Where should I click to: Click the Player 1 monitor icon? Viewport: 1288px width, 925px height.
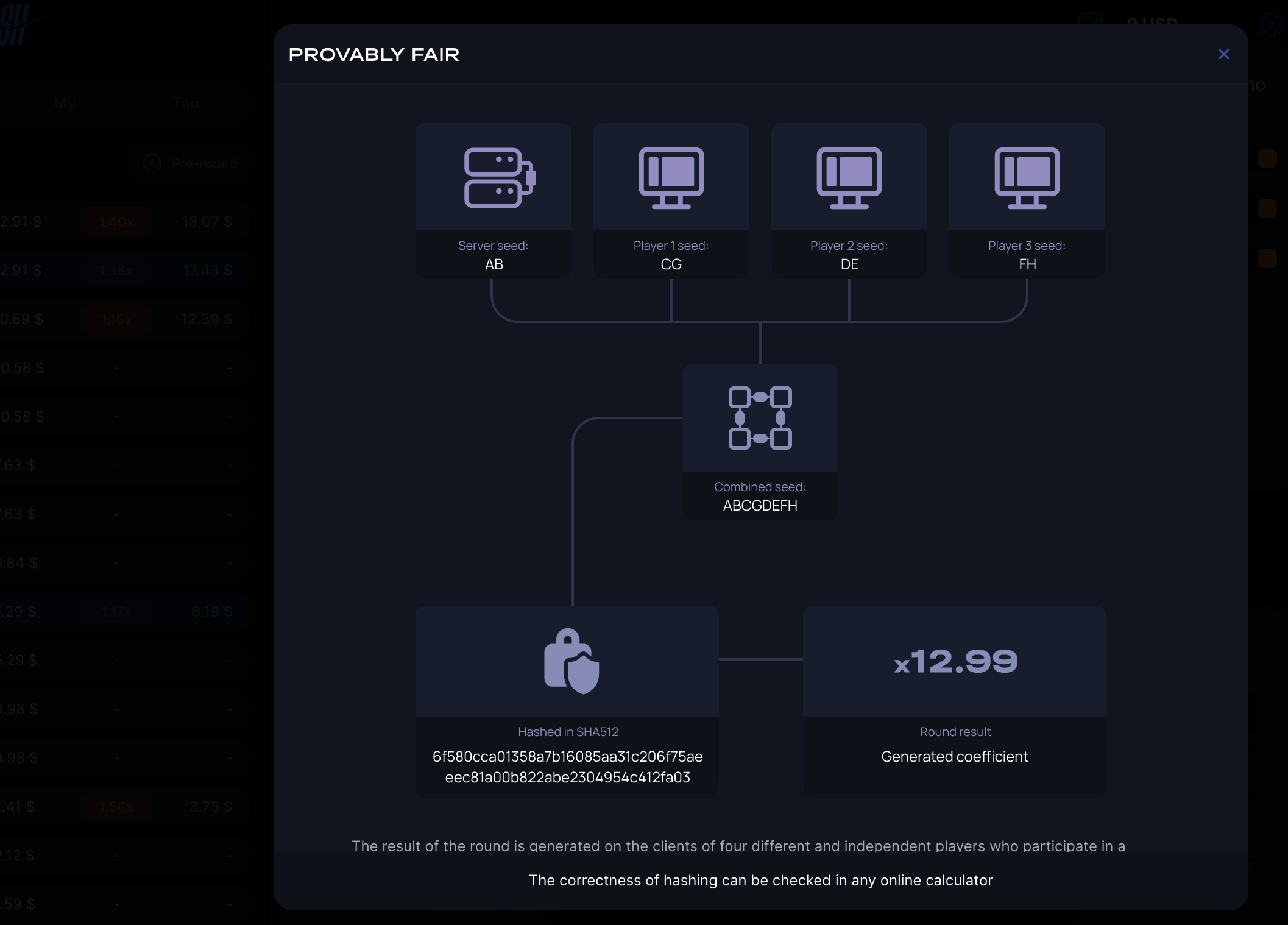coord(671,177)
